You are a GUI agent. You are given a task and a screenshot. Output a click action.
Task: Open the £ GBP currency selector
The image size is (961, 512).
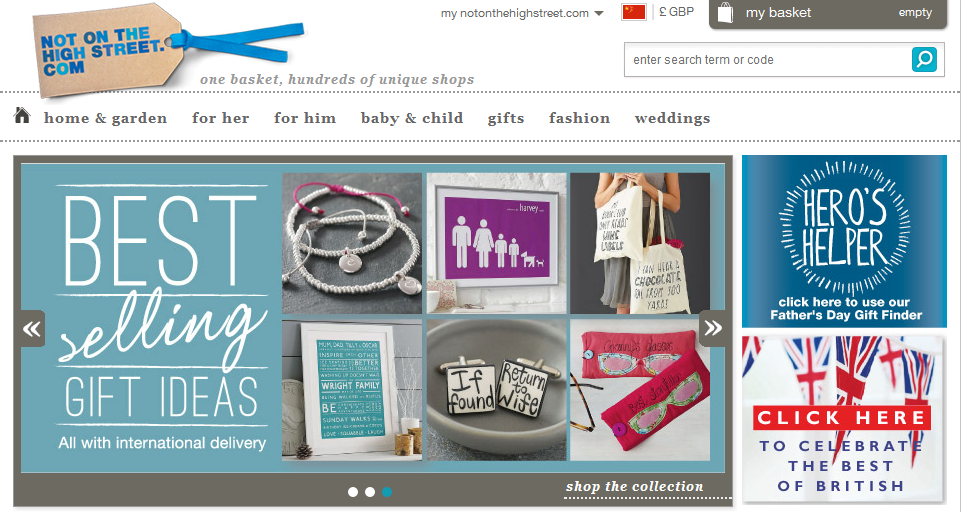(x=677, y=12)
